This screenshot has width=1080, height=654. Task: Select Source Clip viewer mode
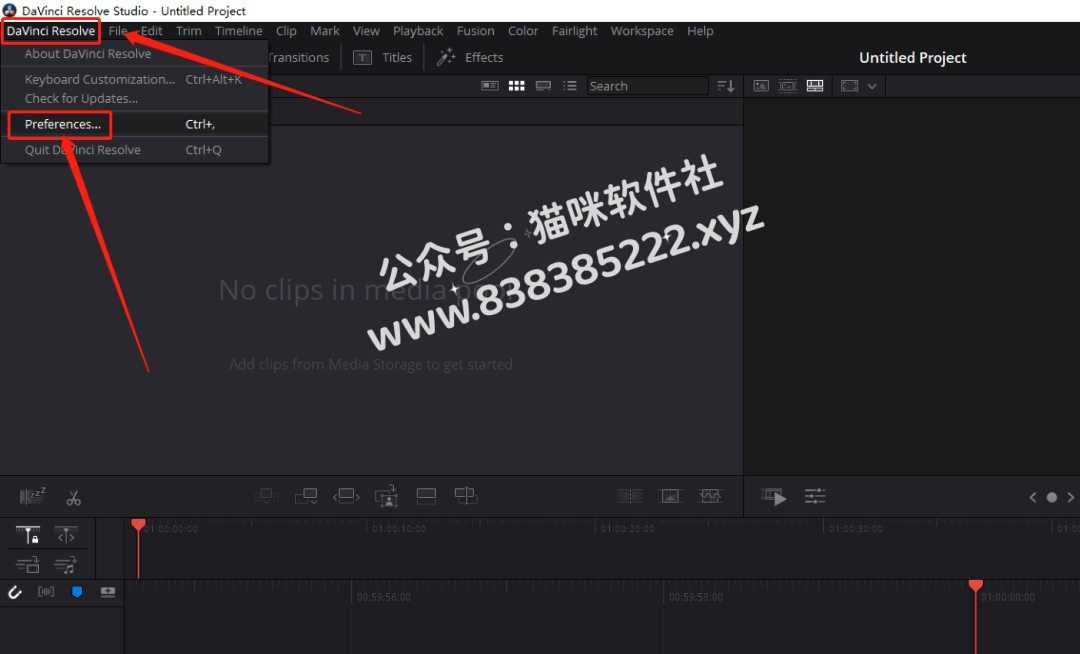(761, 86)
